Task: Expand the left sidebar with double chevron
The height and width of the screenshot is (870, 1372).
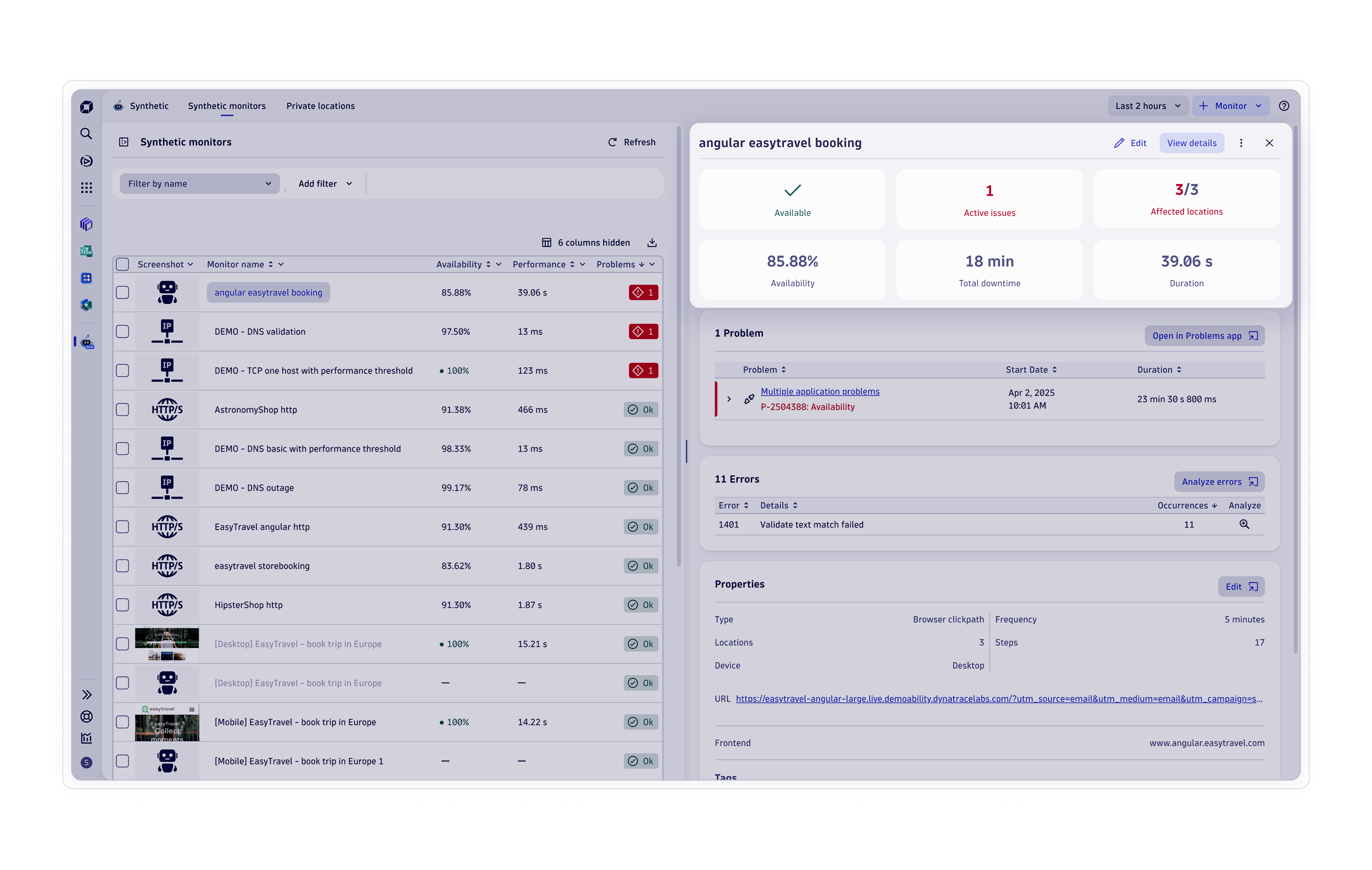Action: pos(87,695)
